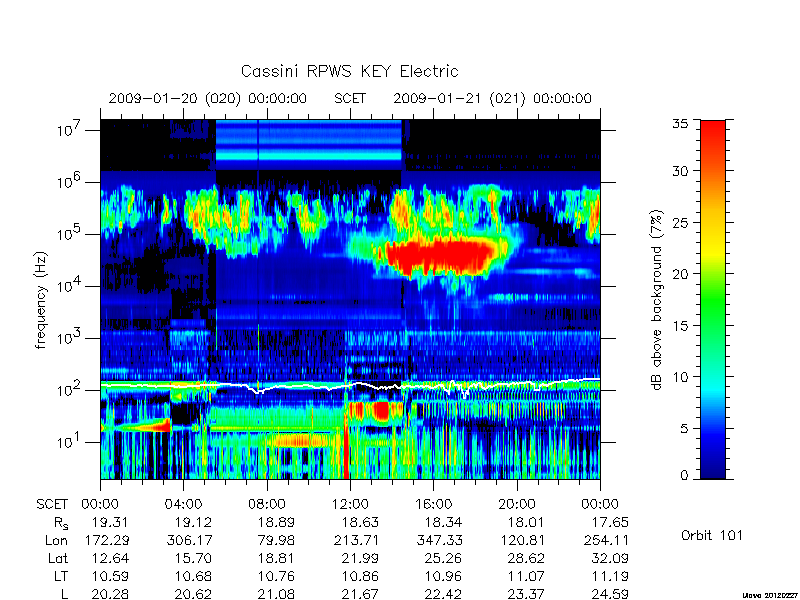Click the Lat value '32.09'
Screen dimensions: 800x600
[x=610, y=558]
